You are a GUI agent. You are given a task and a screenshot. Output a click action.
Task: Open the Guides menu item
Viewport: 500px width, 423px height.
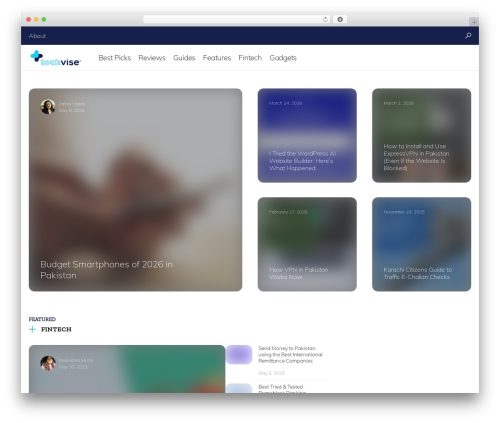coord(184,58)
